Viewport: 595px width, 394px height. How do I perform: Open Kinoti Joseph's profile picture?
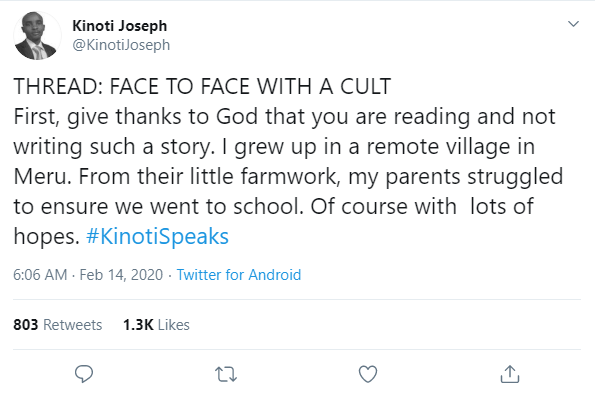click(37, 36)
